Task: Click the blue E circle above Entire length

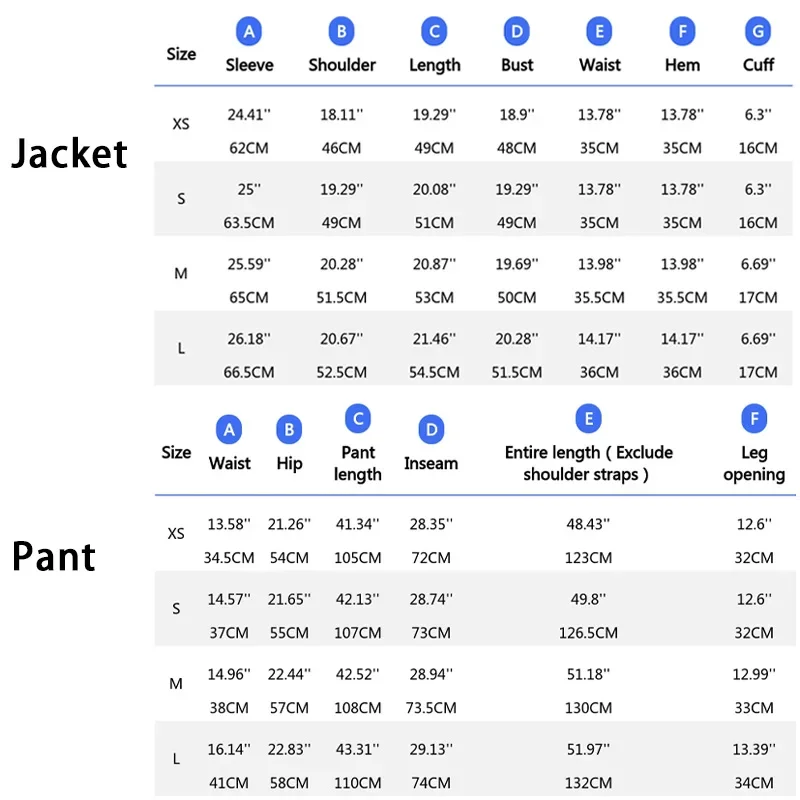Action: click(x=588, y=419)
